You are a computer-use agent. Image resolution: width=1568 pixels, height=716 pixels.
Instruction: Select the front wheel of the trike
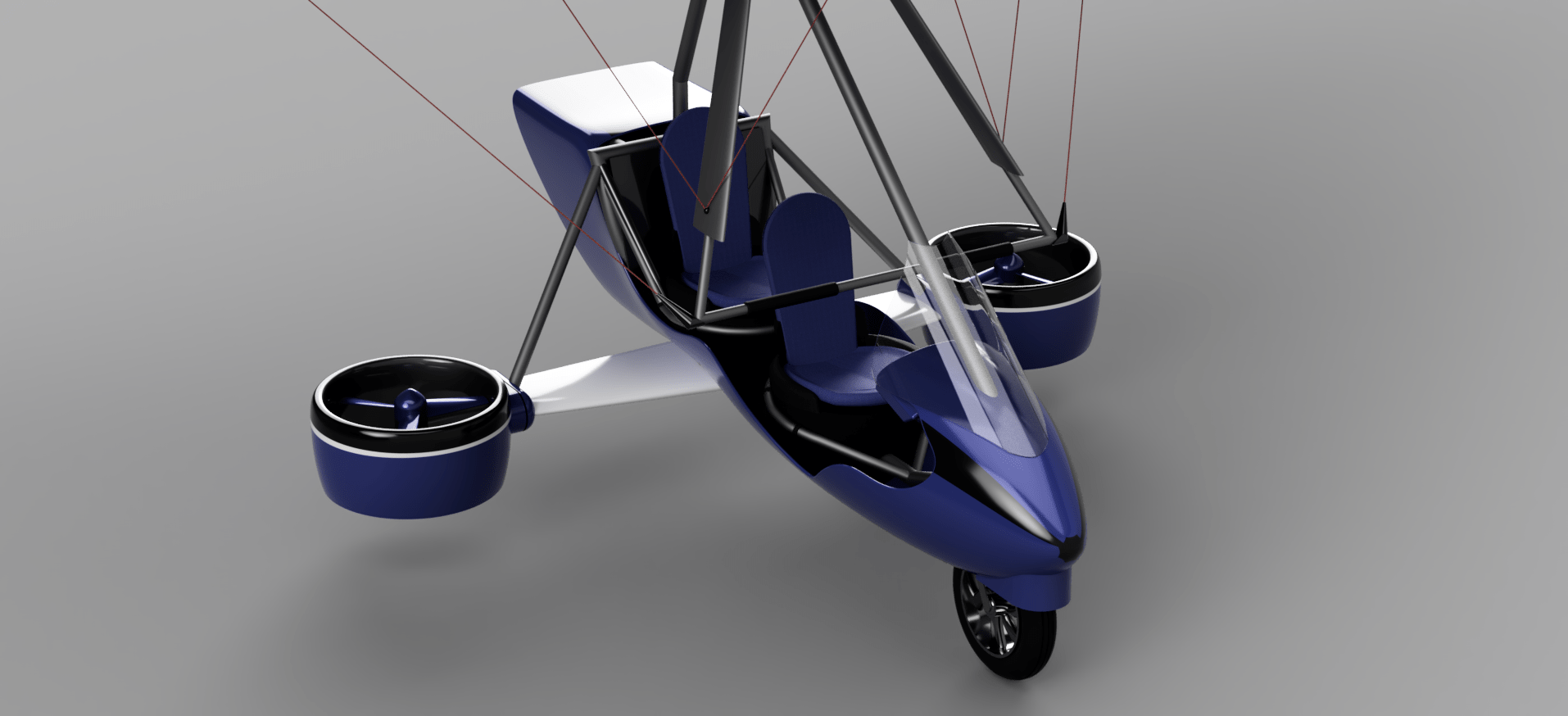pyautogui.click(x=1004, y=623)
